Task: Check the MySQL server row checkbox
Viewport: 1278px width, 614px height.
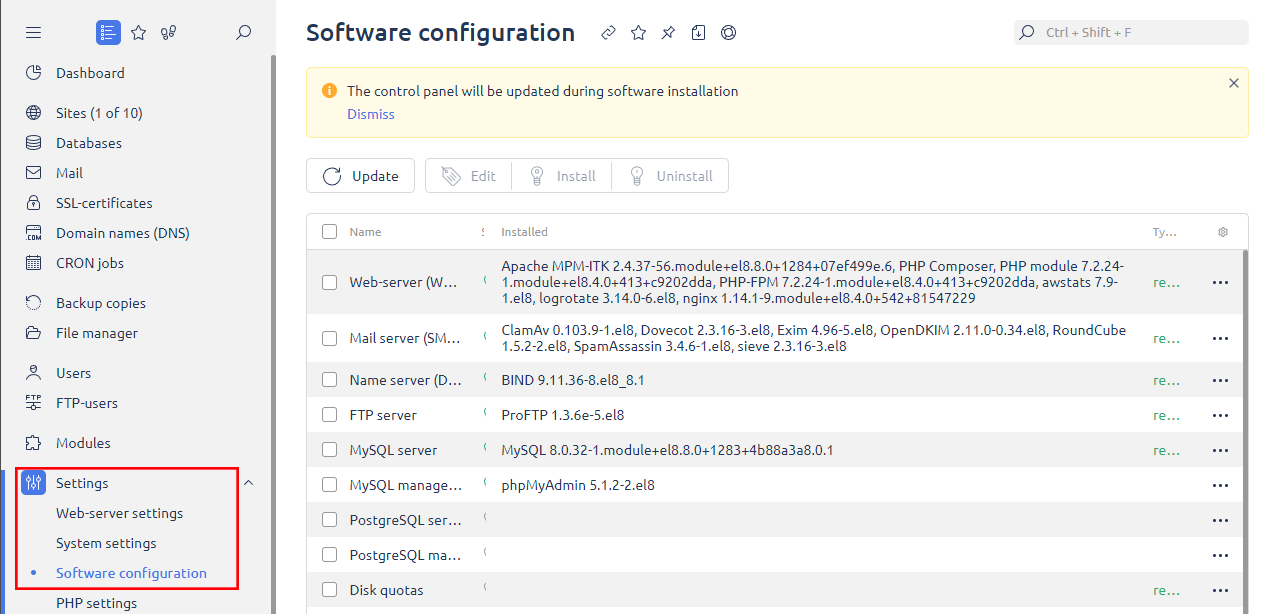Action: 330,450
